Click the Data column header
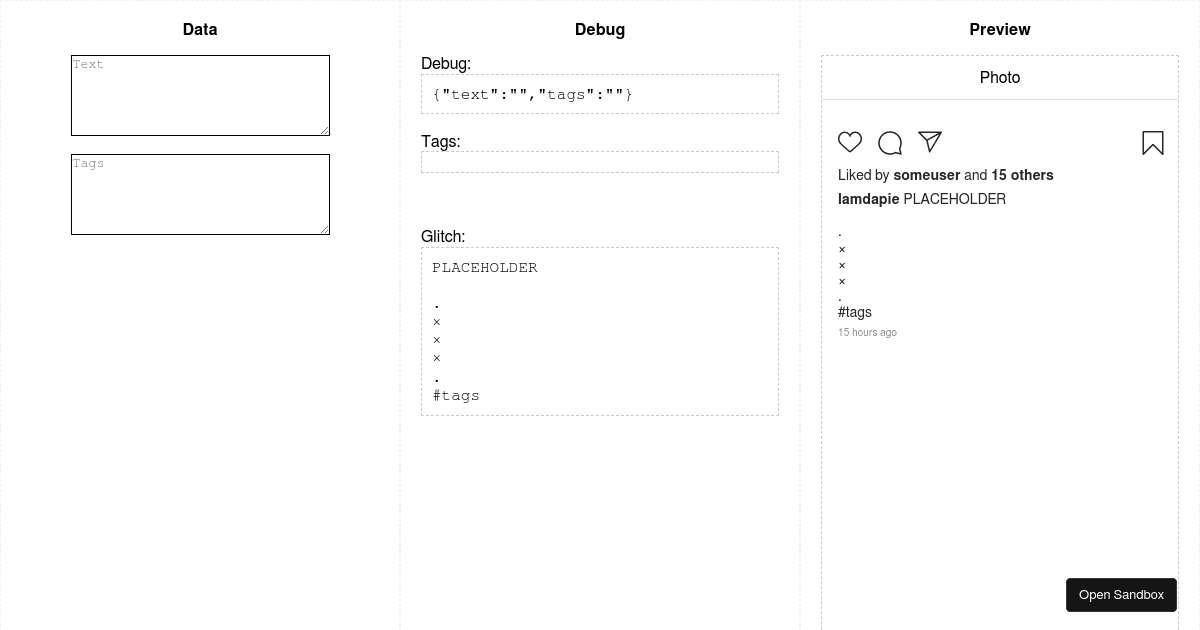This screenshot has height=630, width=1200. coord(200,29)
